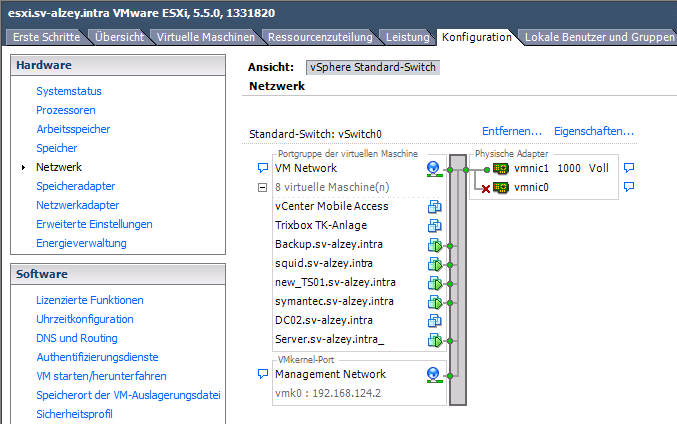Open the Arbeitsspeicher hardware section
This screenshot has width=677, height=424.
click(x=73, y=129)
